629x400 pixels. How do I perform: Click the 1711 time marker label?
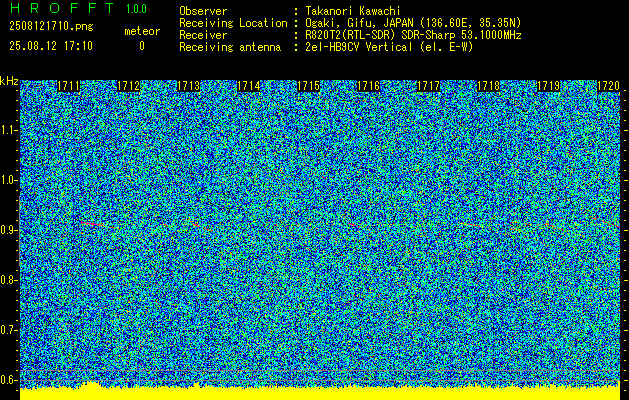point(69,86)
